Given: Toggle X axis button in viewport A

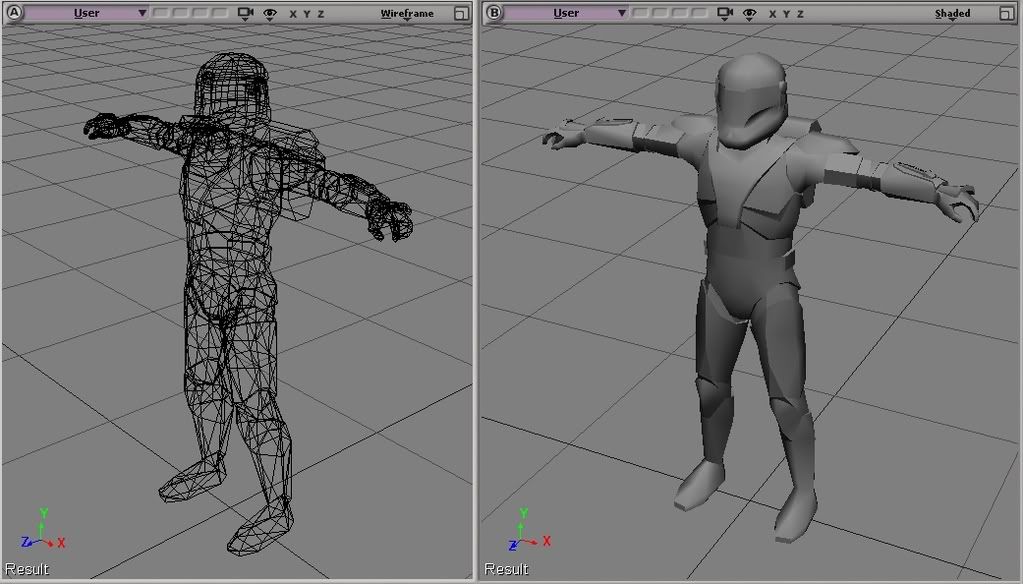Looking at the screenshot, I should tap(293, 14).
